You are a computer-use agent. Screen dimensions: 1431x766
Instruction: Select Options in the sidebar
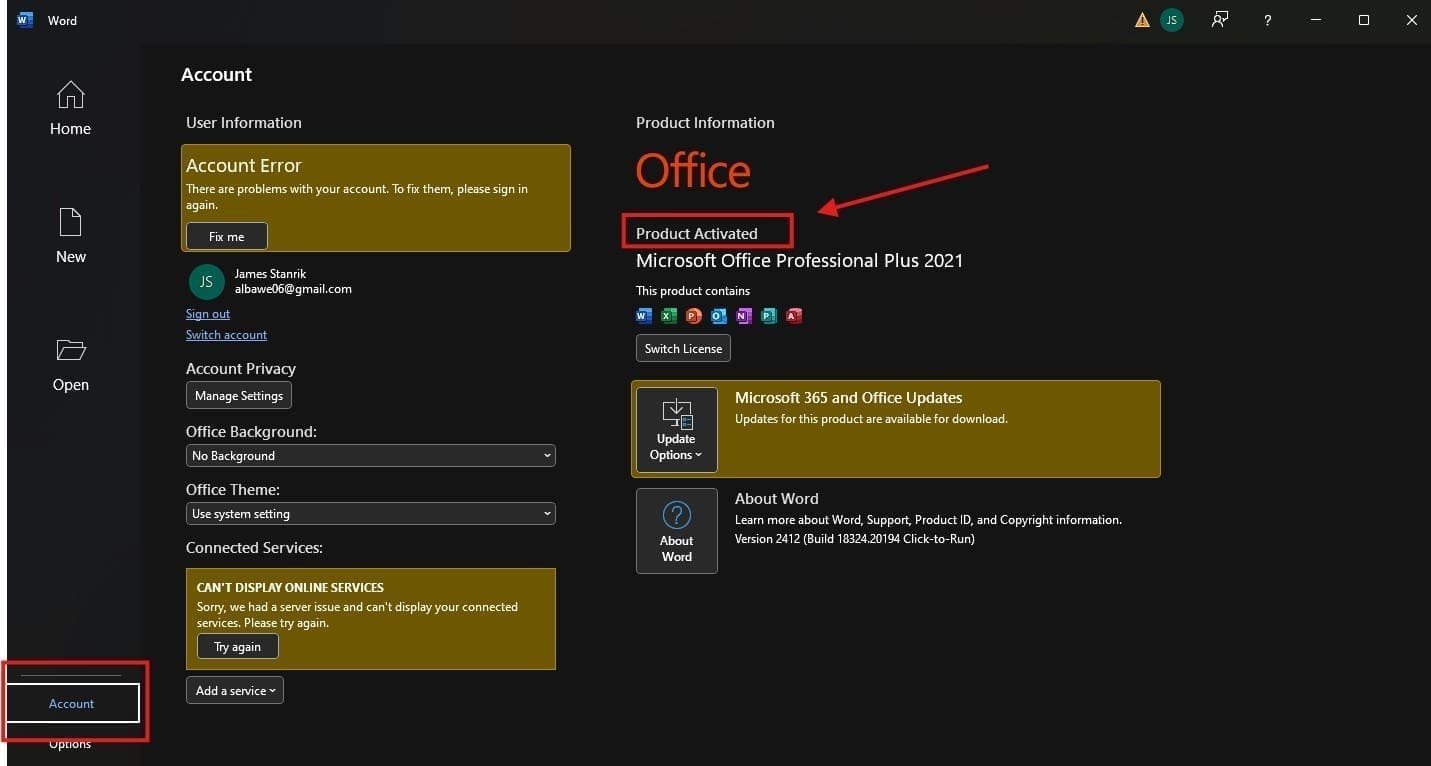(x=70, y=744)
